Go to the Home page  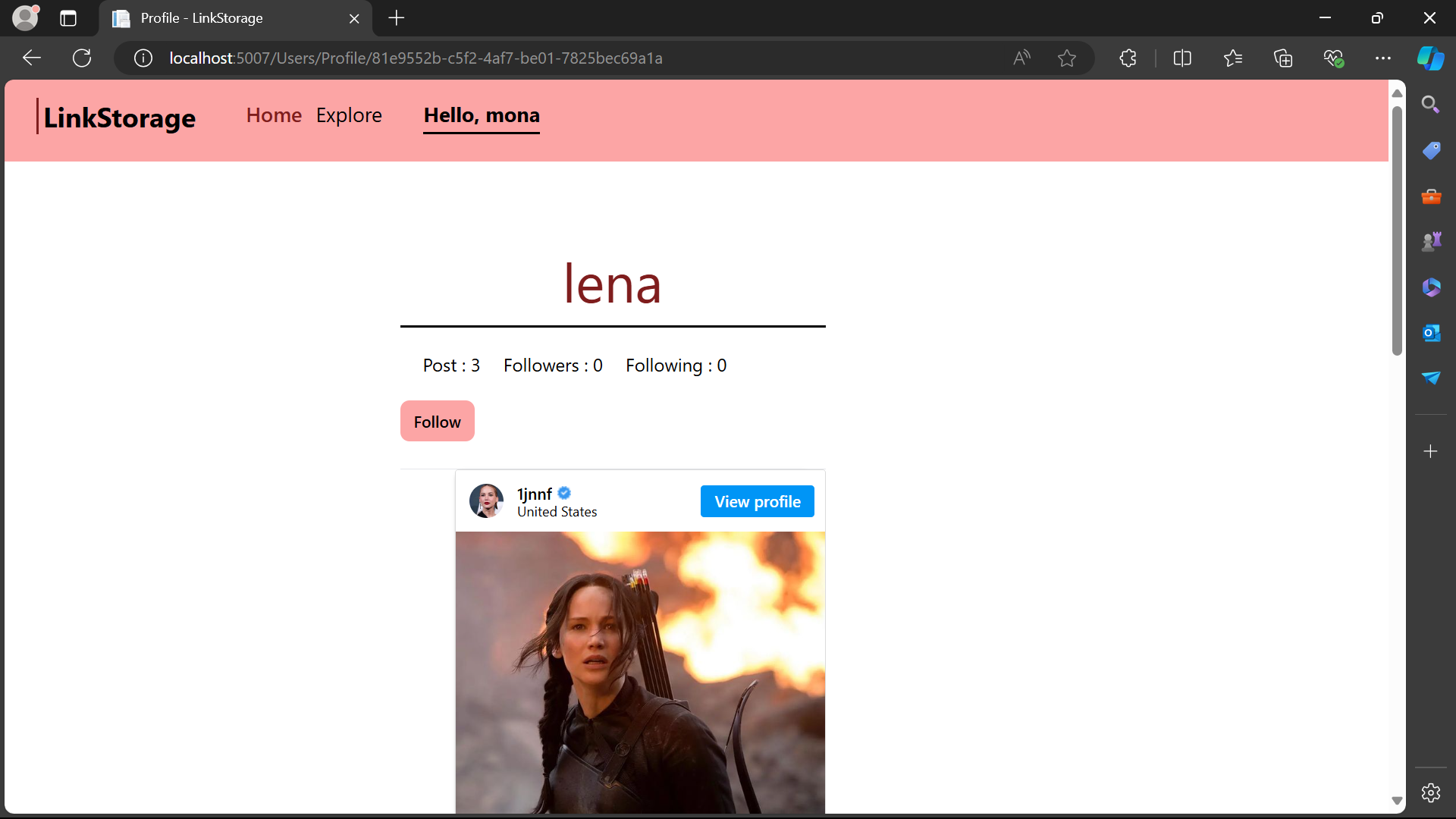[x=273, y=115]
